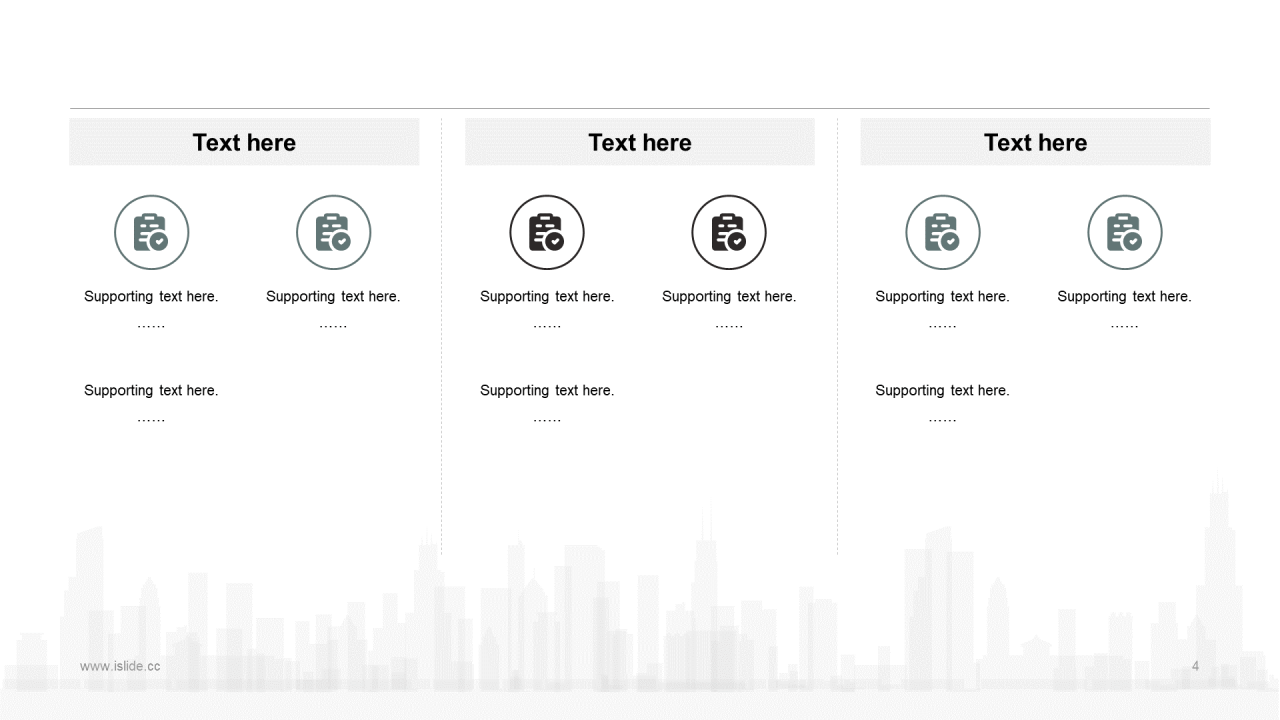
Task: Click supporting text under the right section's first icon
Action: click(x=942, y=297)
